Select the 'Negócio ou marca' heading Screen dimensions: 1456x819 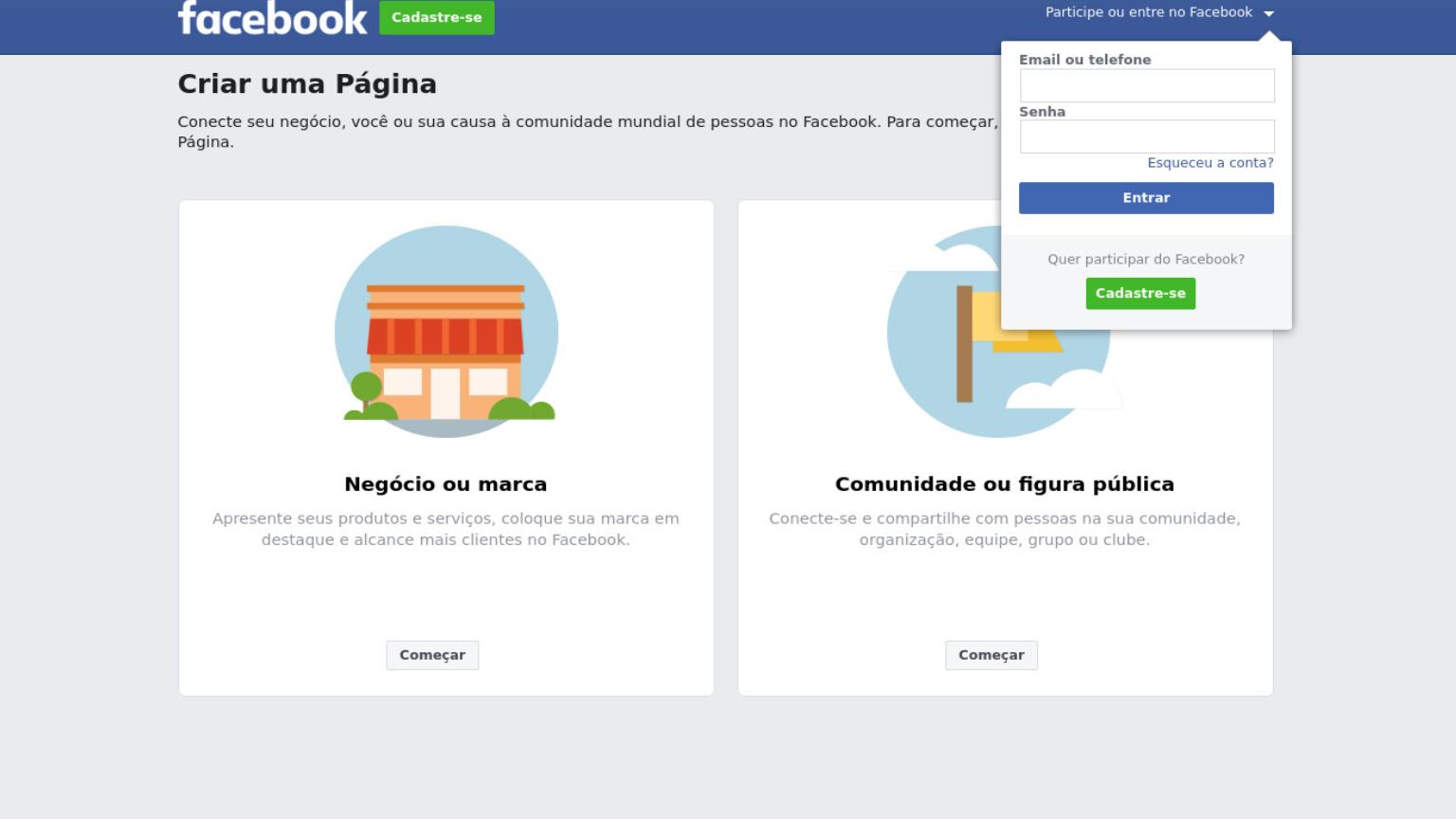pyautogui.click(x=446, y=484)
